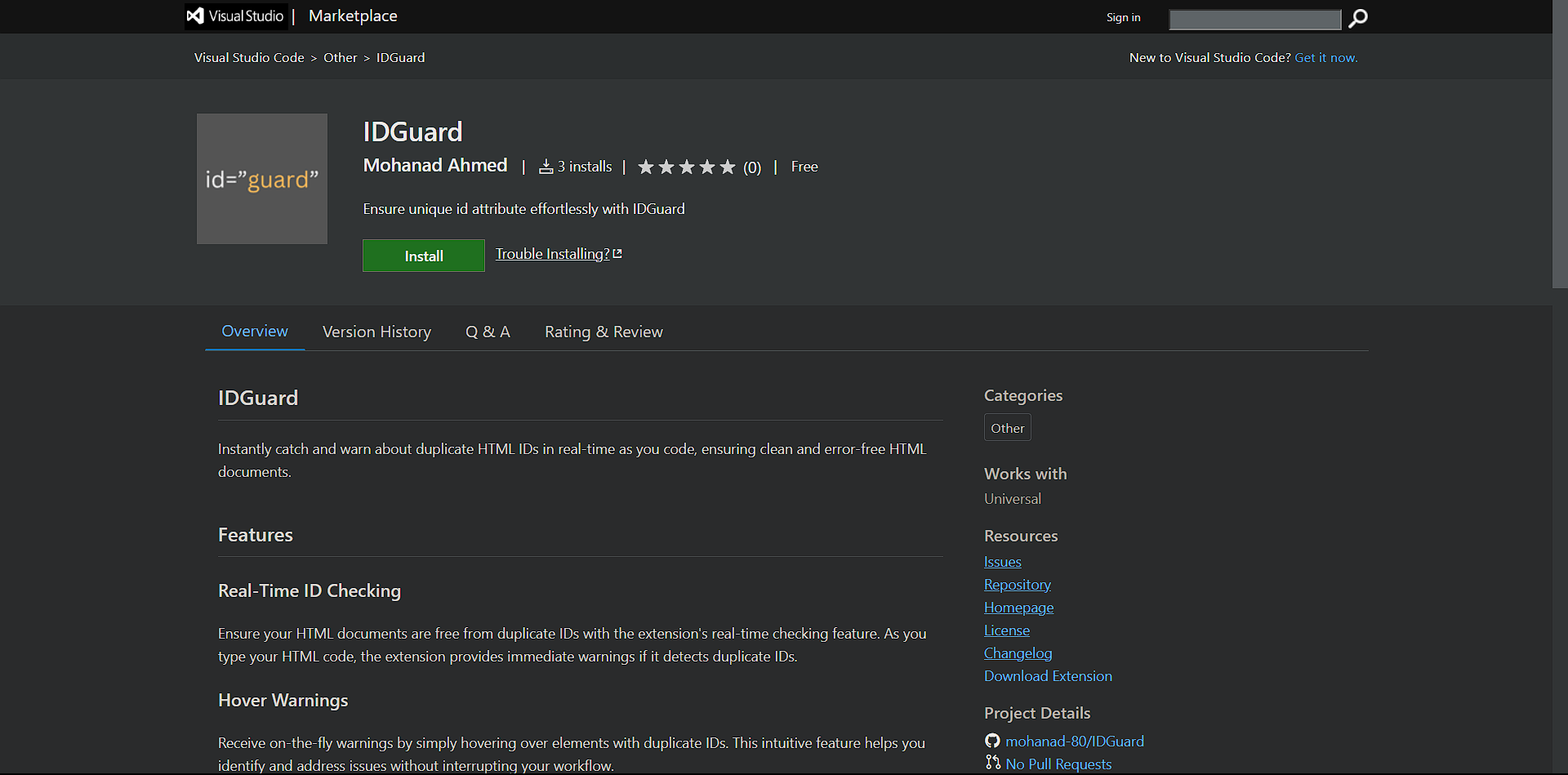The width and height of the screenshot is (1568, 775).
Task: Click inside the search input field
Action: click(x=1254, y=19)
